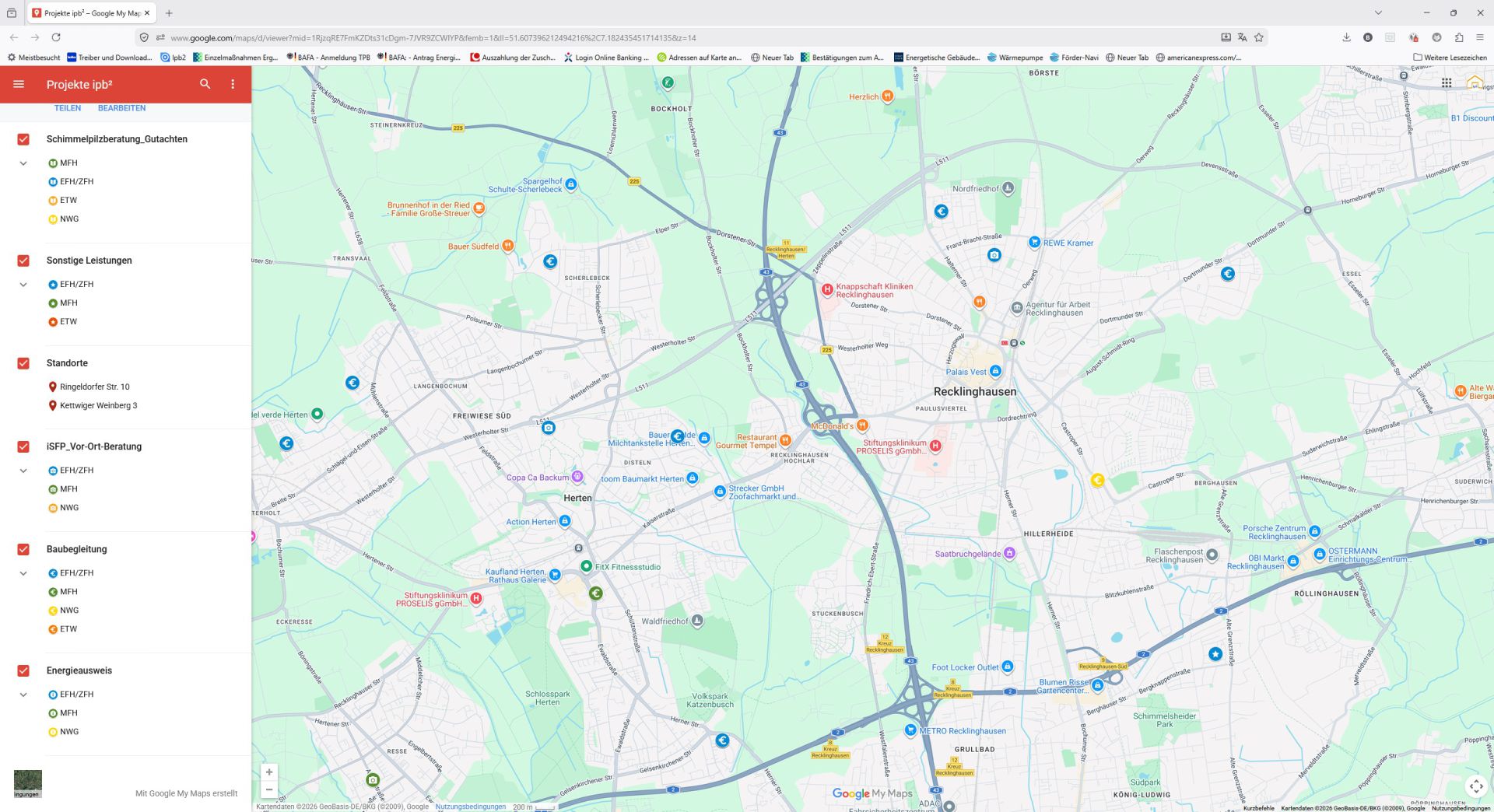Screen dimensions: 1494x812
Task: Click blue camera marker near Franz-Bracht-Straße
Action: pyautogui.click(x=994, y=254)
